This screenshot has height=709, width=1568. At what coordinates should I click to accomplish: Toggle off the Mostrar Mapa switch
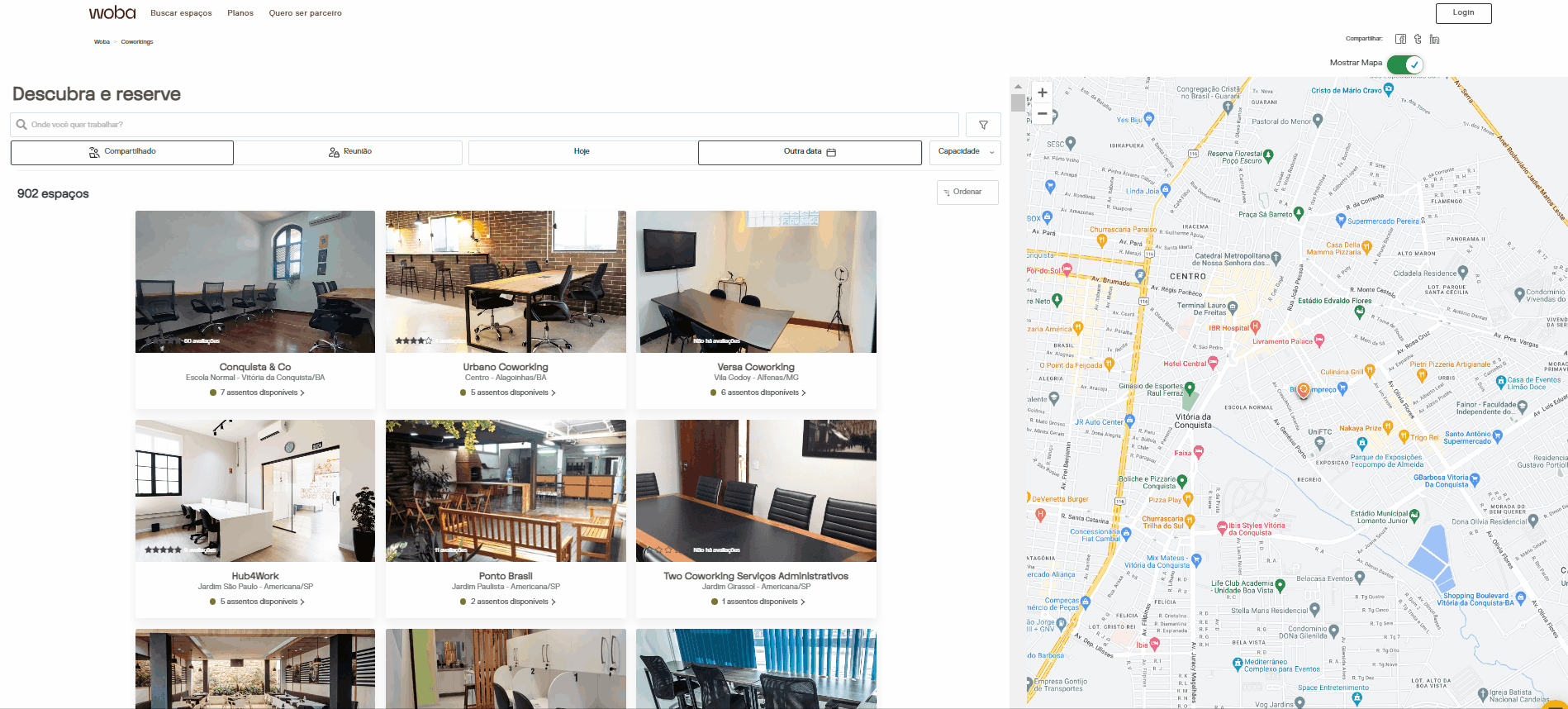[x=1404, y=64]
